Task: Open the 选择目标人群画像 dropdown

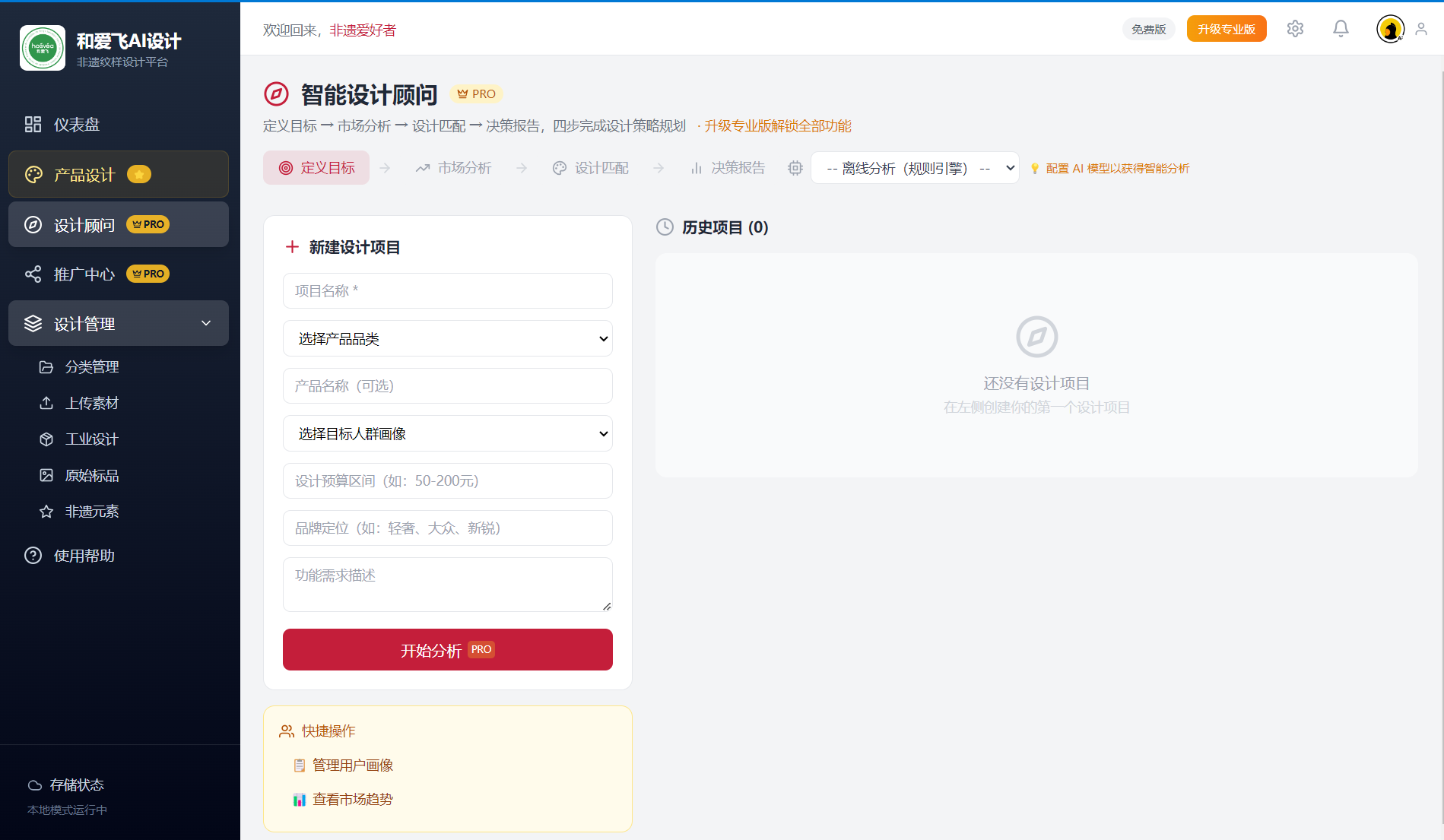Action: point(448,434)
